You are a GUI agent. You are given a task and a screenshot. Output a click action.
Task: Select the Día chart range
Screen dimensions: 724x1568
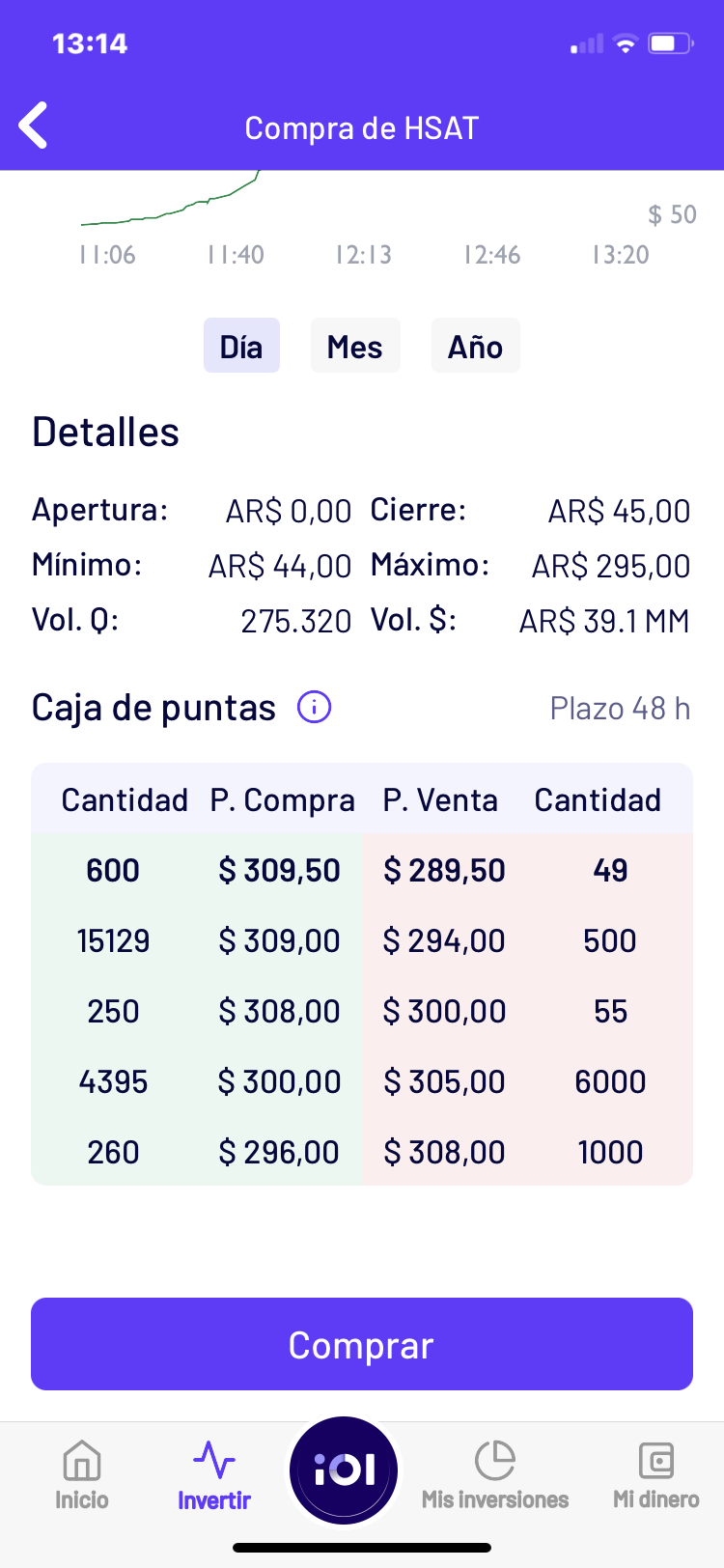click(x=241, y=346)
